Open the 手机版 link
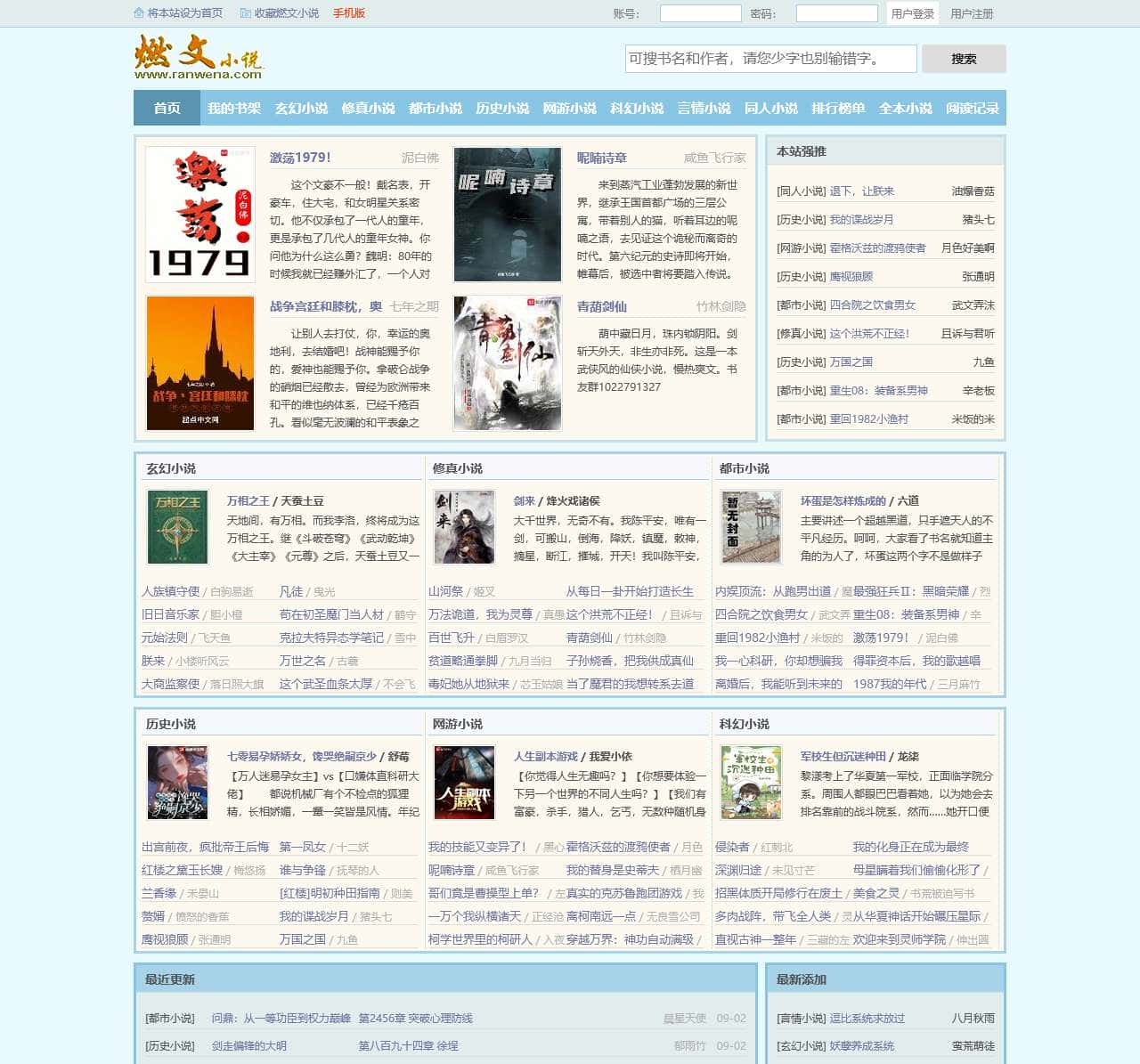The image size is (1140, 1064). [x=348, y=13]
